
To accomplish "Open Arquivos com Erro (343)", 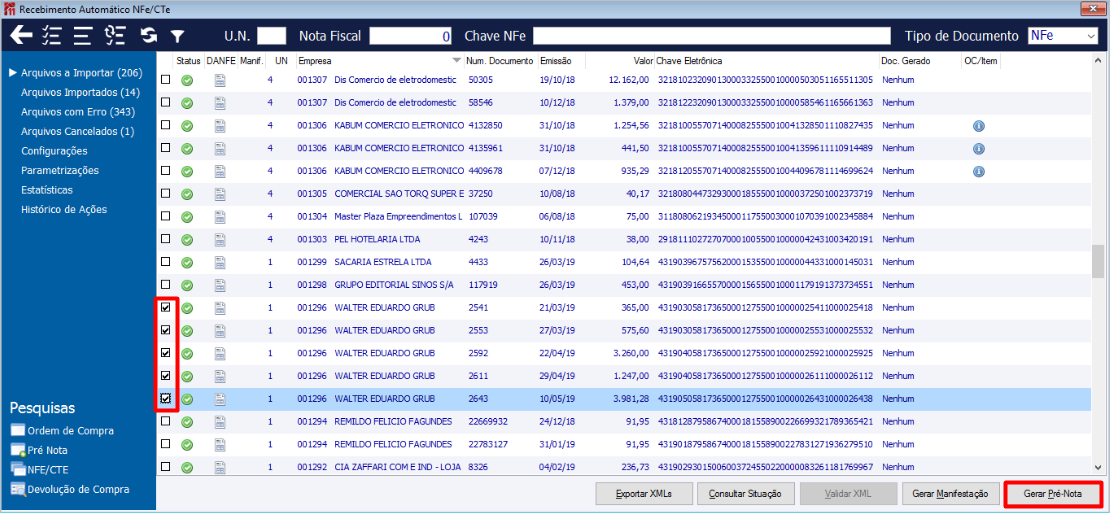I will coord(78,112).
